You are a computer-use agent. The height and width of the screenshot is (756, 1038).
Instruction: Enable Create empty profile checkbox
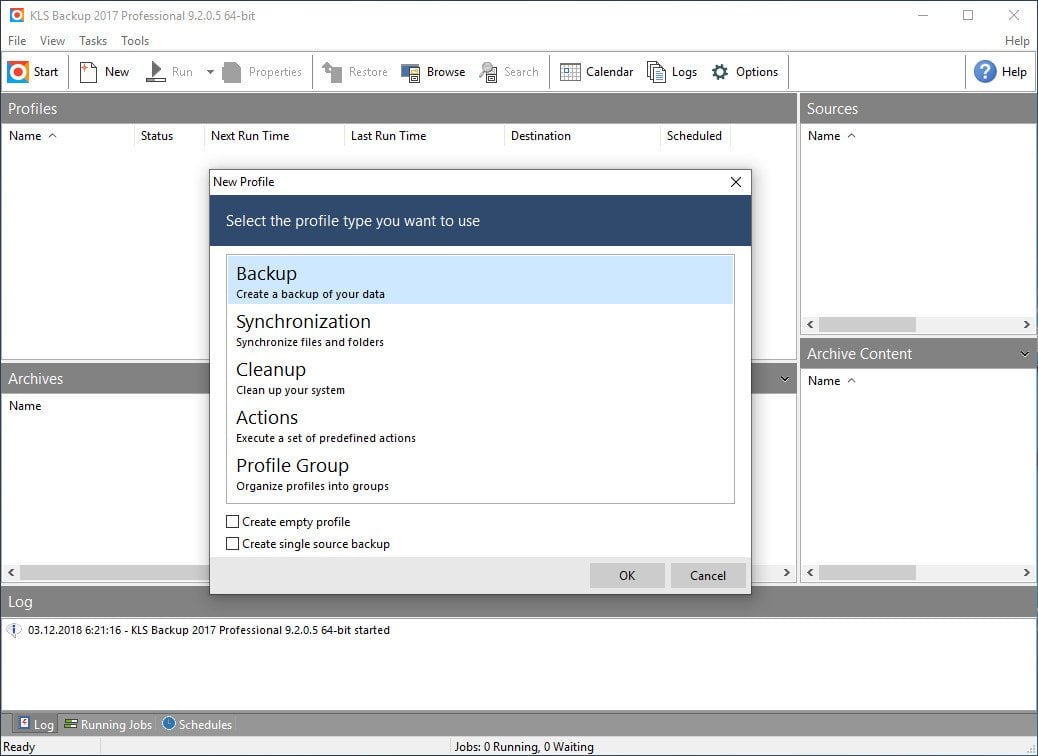click(233, 522)
